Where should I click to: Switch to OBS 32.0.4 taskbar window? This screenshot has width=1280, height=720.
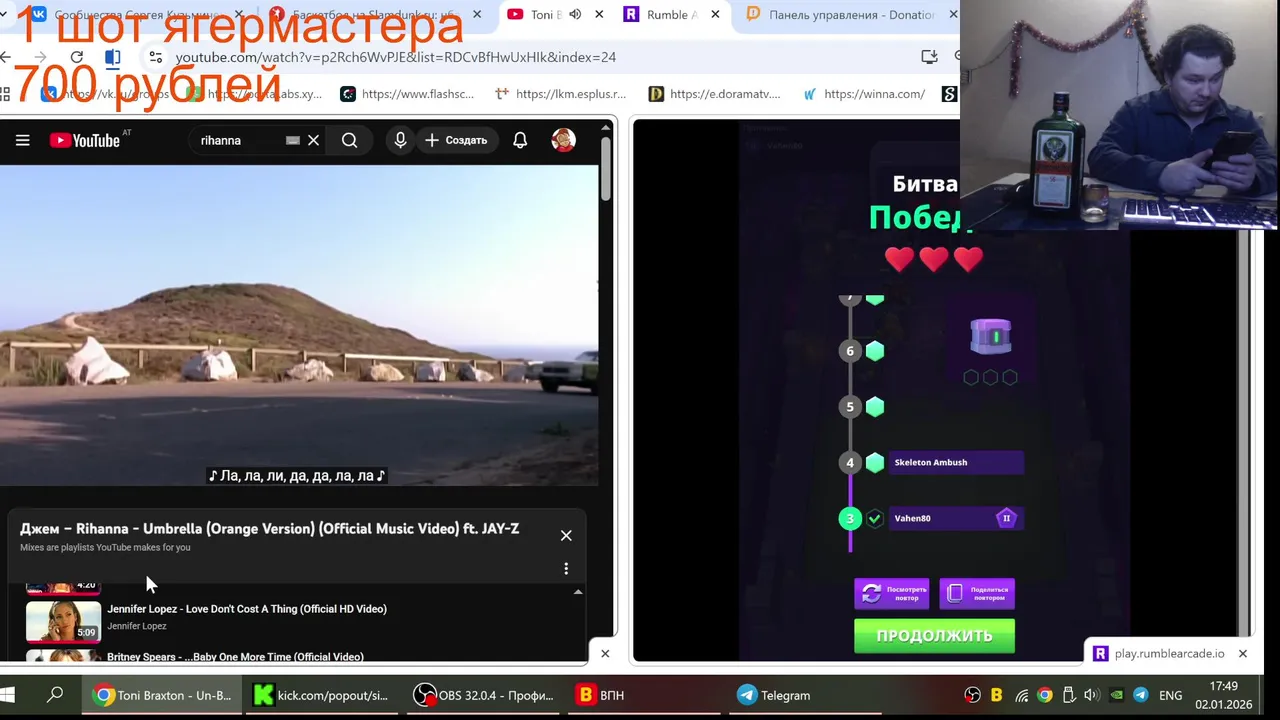pyautogui.click(x=484, y=695)
